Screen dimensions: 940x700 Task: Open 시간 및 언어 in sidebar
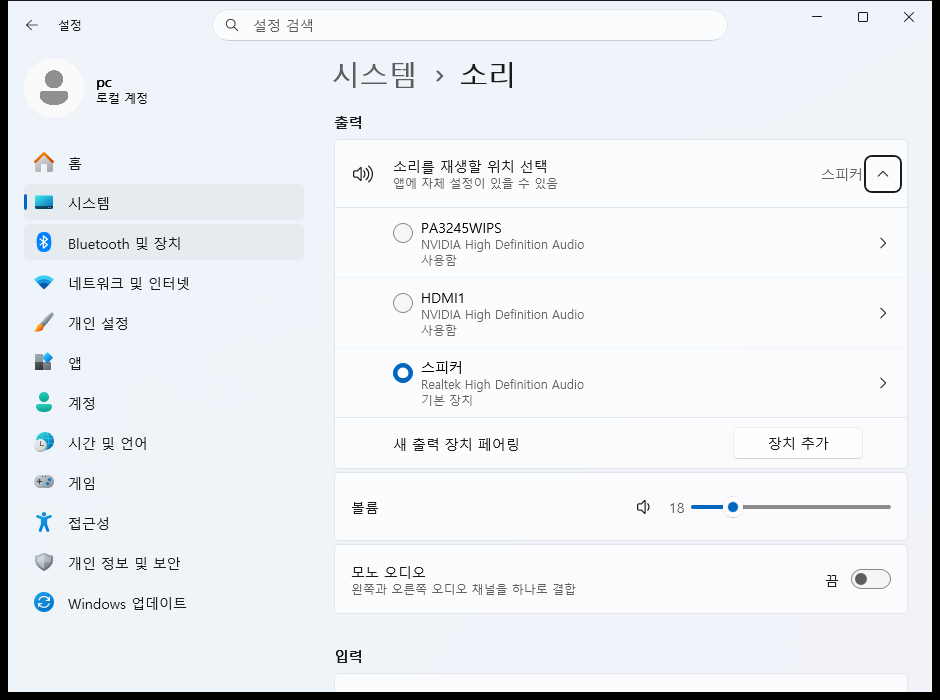[164, 443]
